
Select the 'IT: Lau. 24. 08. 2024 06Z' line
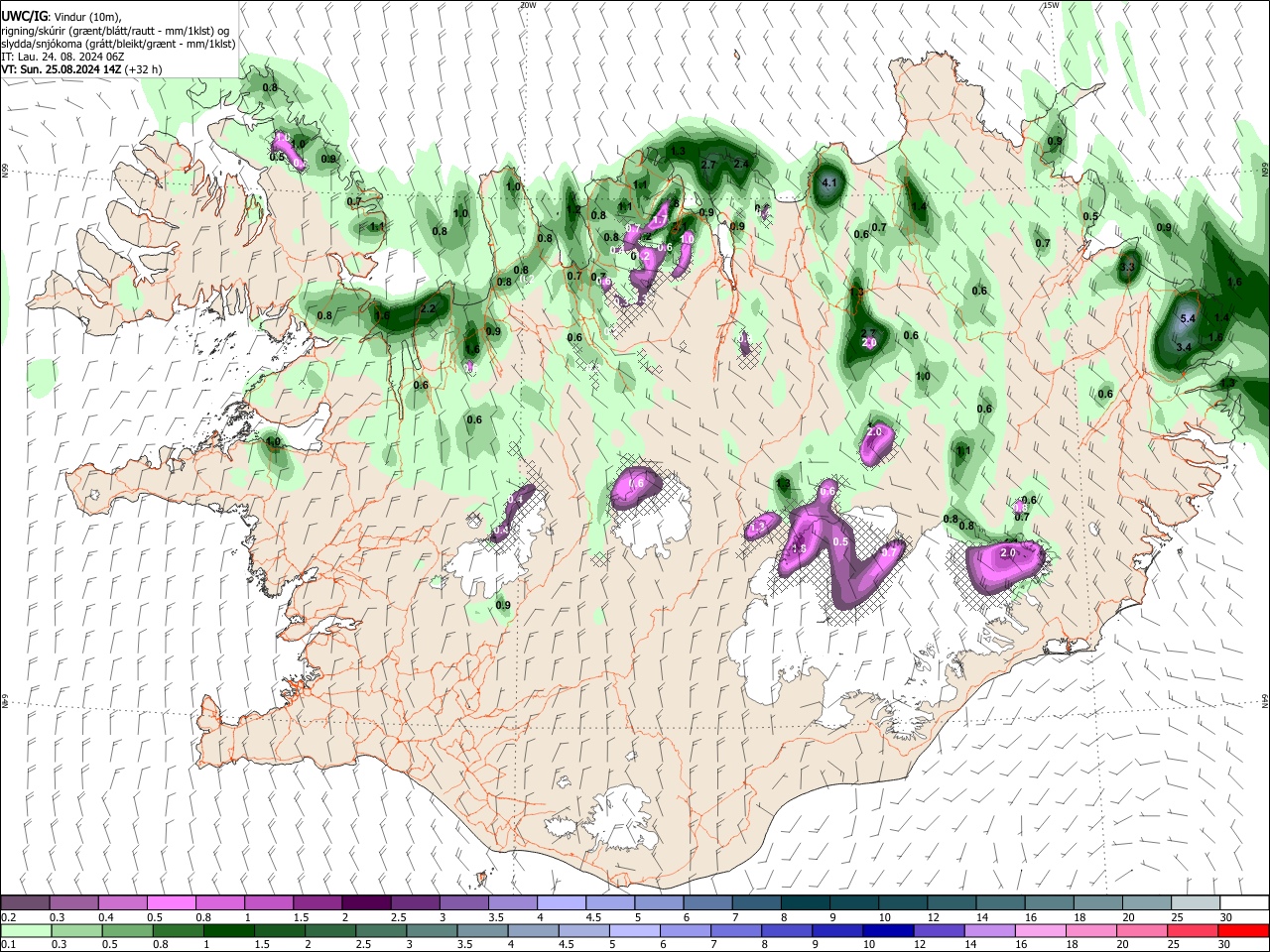pyautogui.click(x=63, y=57)
